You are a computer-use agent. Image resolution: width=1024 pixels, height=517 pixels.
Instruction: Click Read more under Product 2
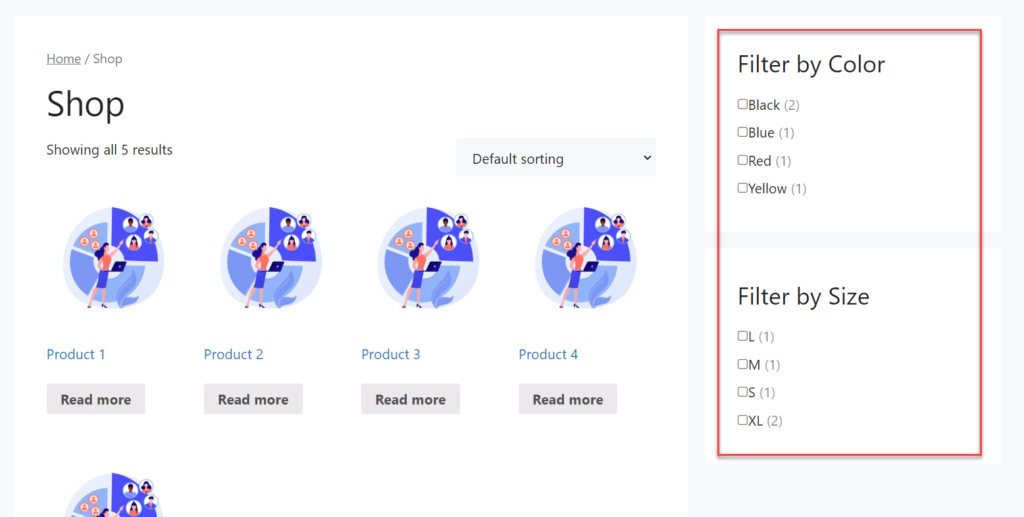pyautogui.click(x=253, y=399)
